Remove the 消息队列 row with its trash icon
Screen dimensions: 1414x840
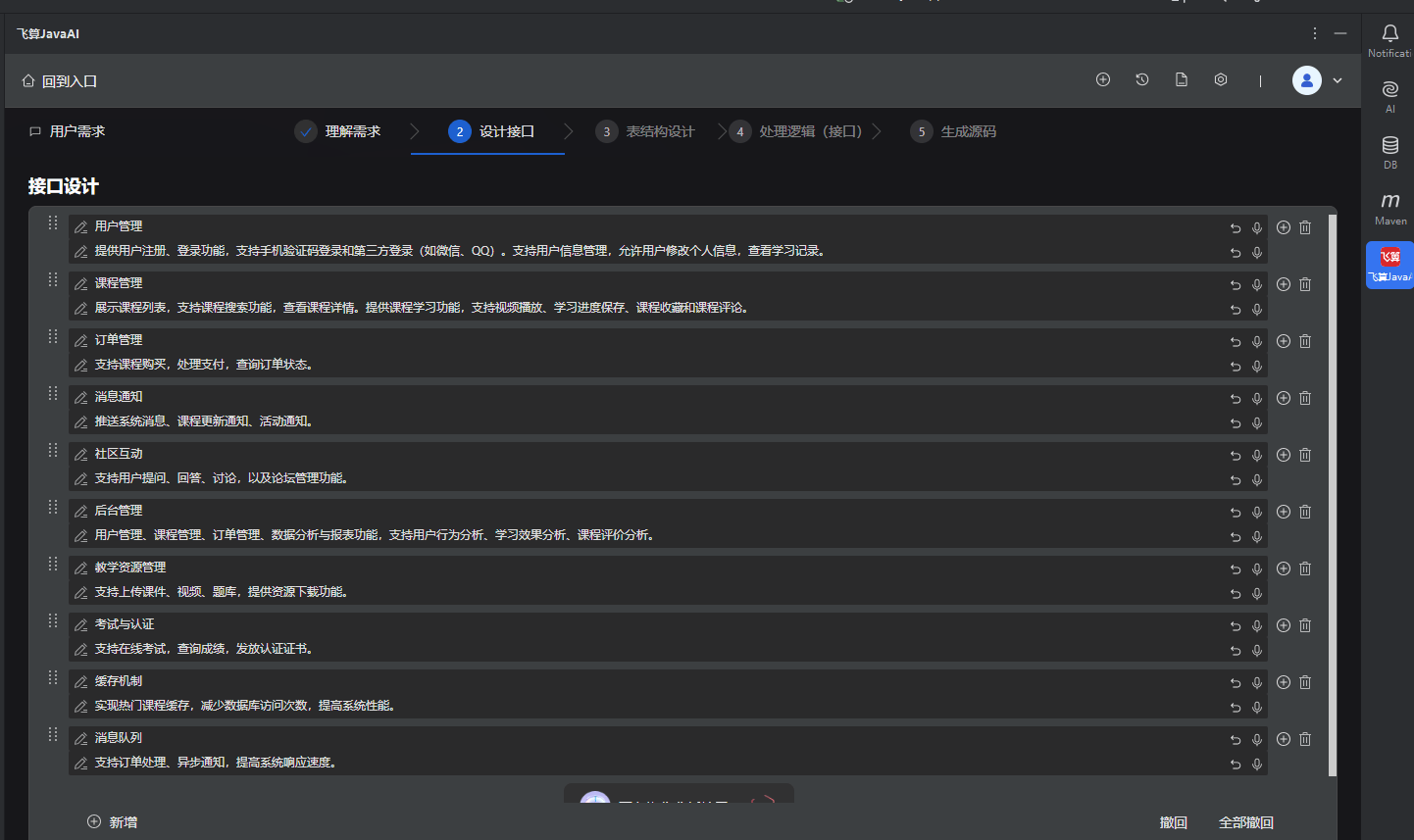pyautogui.click(x=1305, y=739)
